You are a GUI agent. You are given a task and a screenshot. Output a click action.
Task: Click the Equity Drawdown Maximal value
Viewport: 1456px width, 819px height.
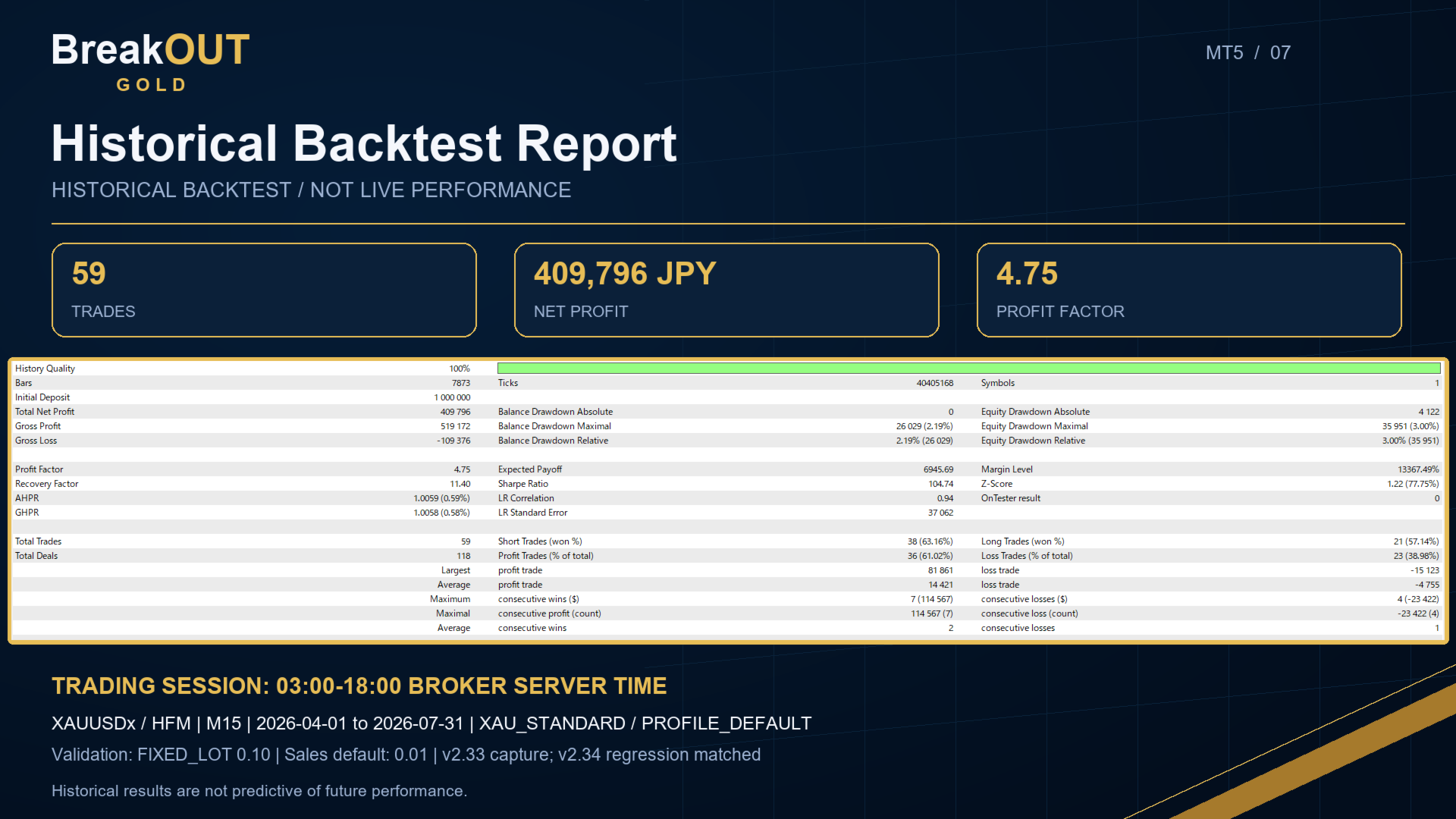(1410, 426)
